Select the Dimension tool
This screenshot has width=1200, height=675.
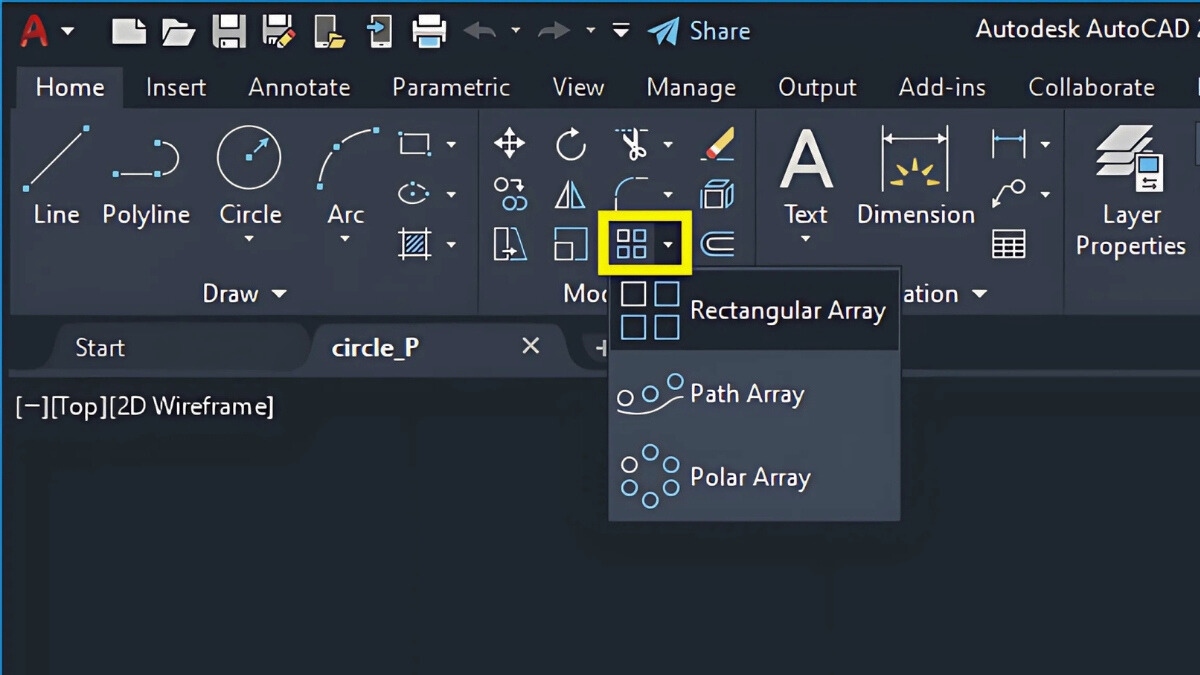point(915,175)
